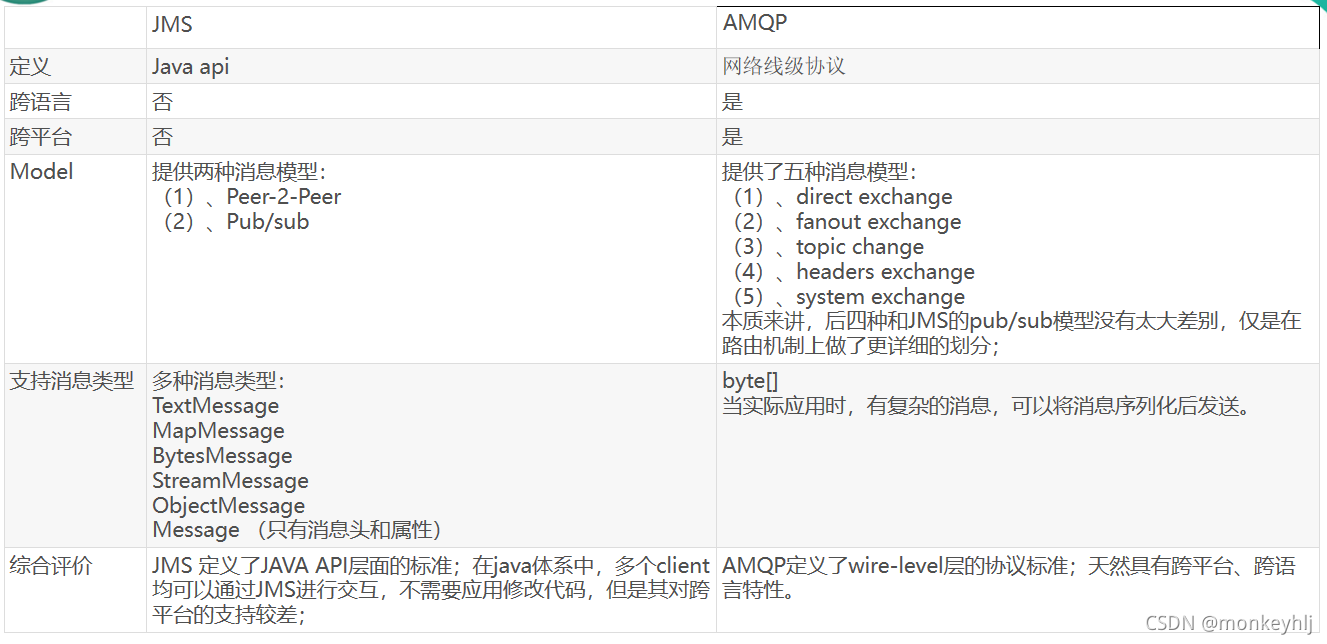Click 否 in the 跨平台 row

point(162,137)
